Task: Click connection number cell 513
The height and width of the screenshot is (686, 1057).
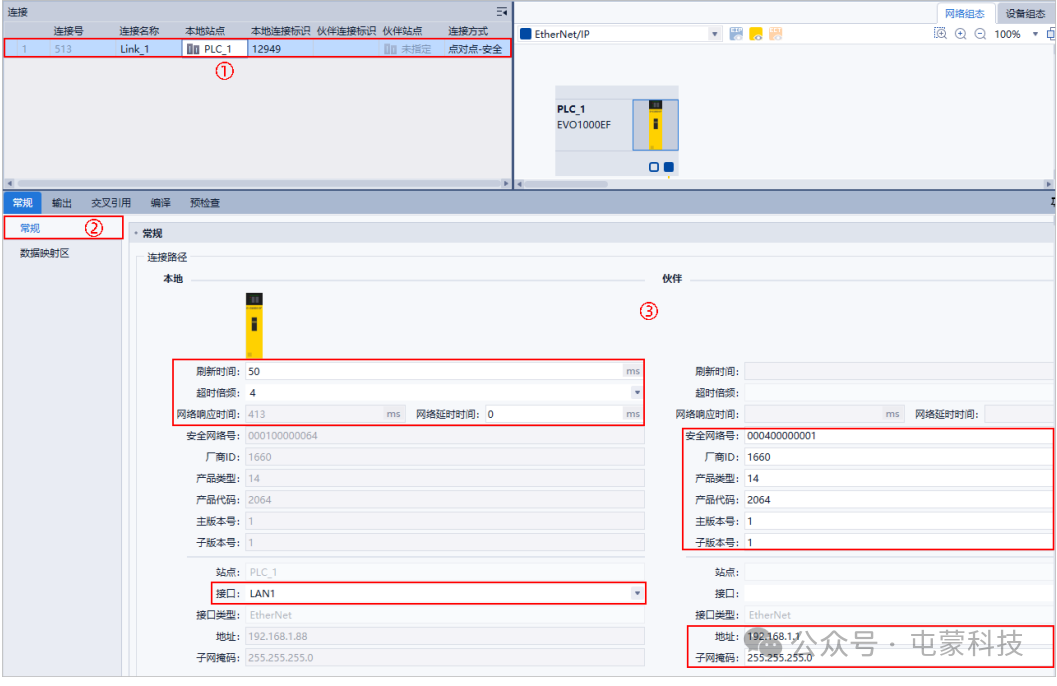Action: pos(82,49)
